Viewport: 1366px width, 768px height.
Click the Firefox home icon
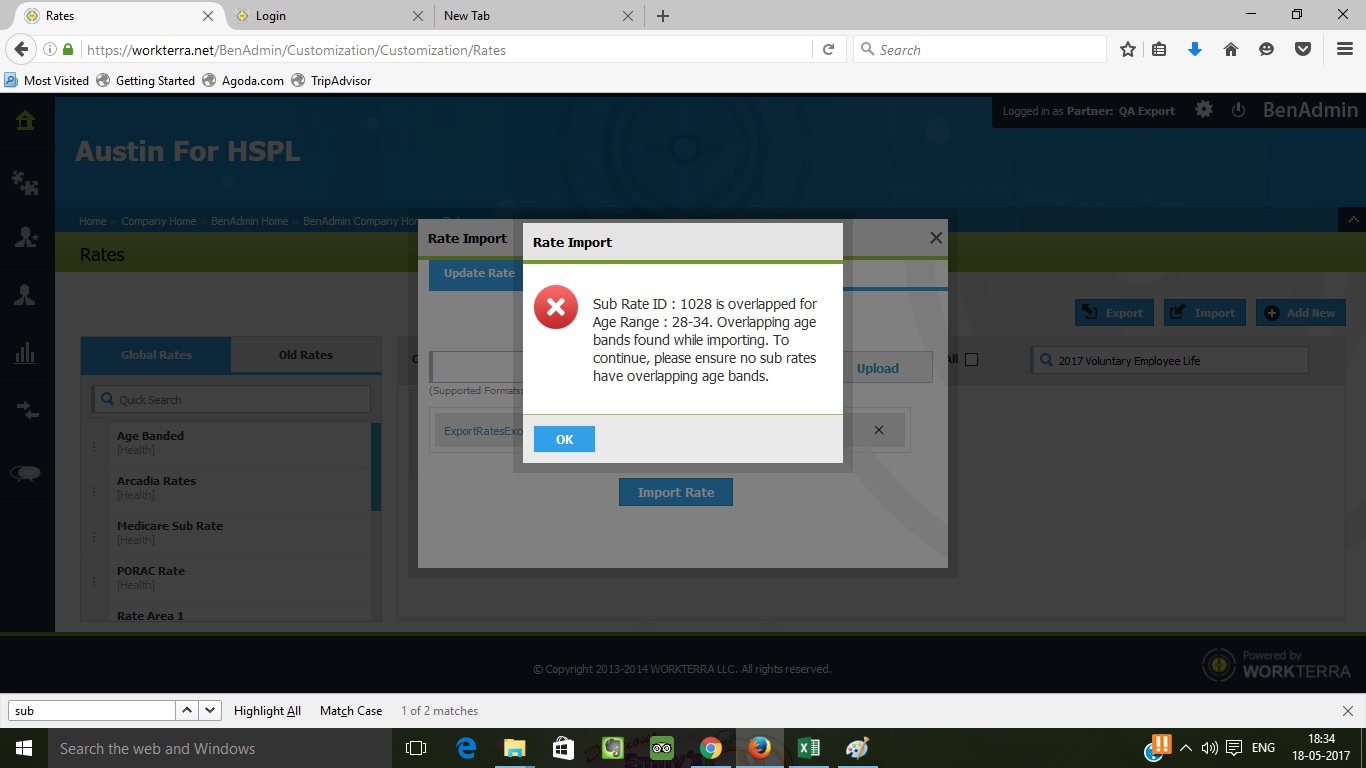[x=1231, y=49]
